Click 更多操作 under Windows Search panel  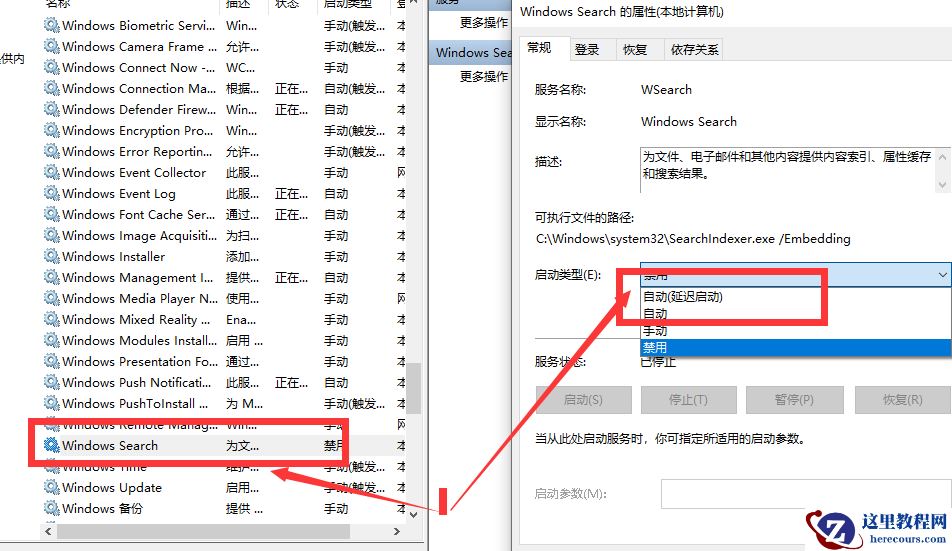point(484,76)
